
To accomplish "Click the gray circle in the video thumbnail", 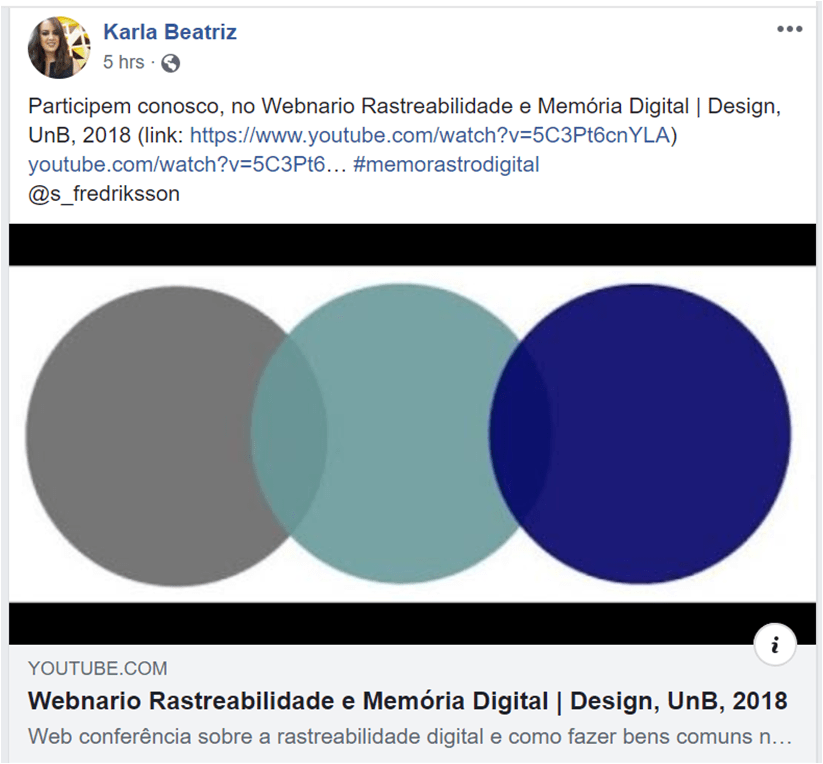I will pyautogui.click(x=140, y=435).
